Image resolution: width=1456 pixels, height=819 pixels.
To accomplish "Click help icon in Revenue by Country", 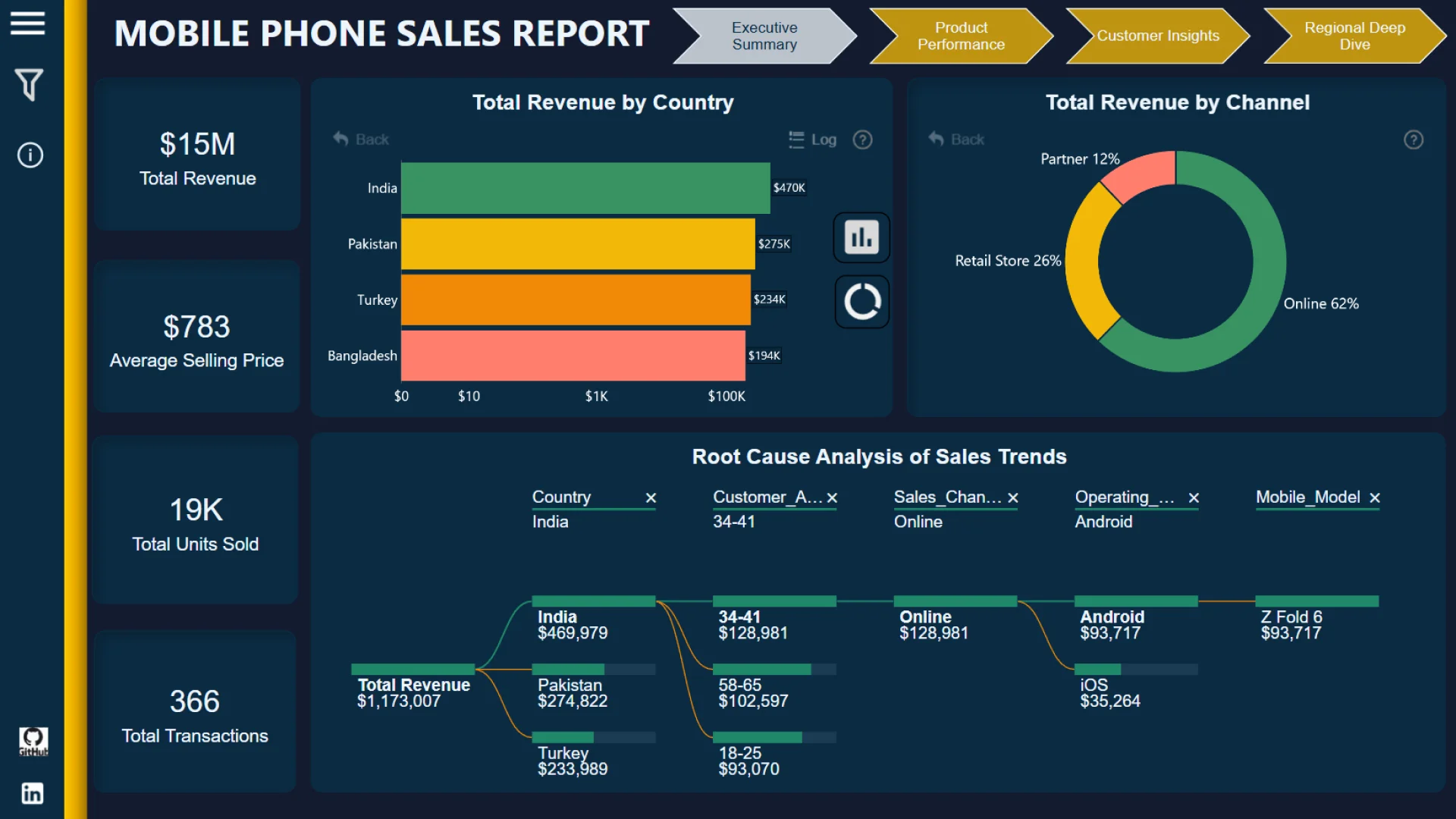I will 862,140.
